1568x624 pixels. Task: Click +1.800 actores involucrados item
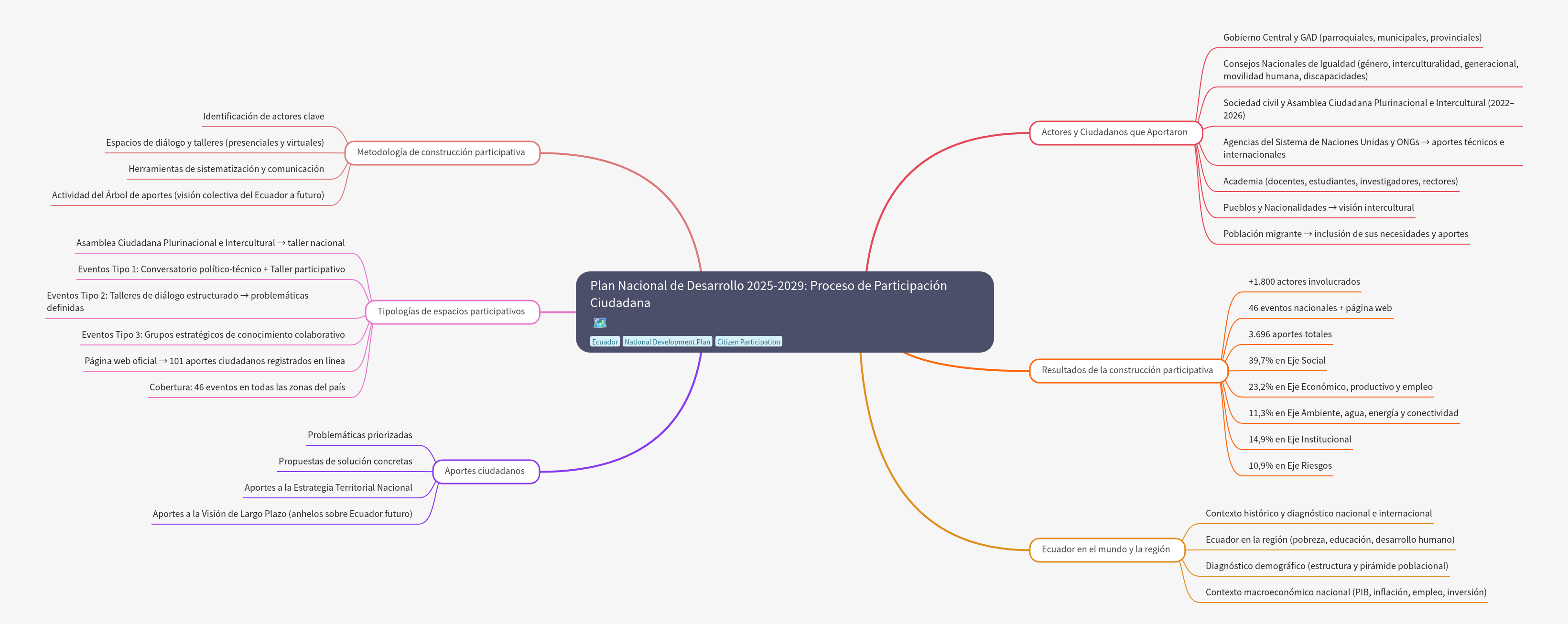pyautogui.click(x=1304, y=282)
